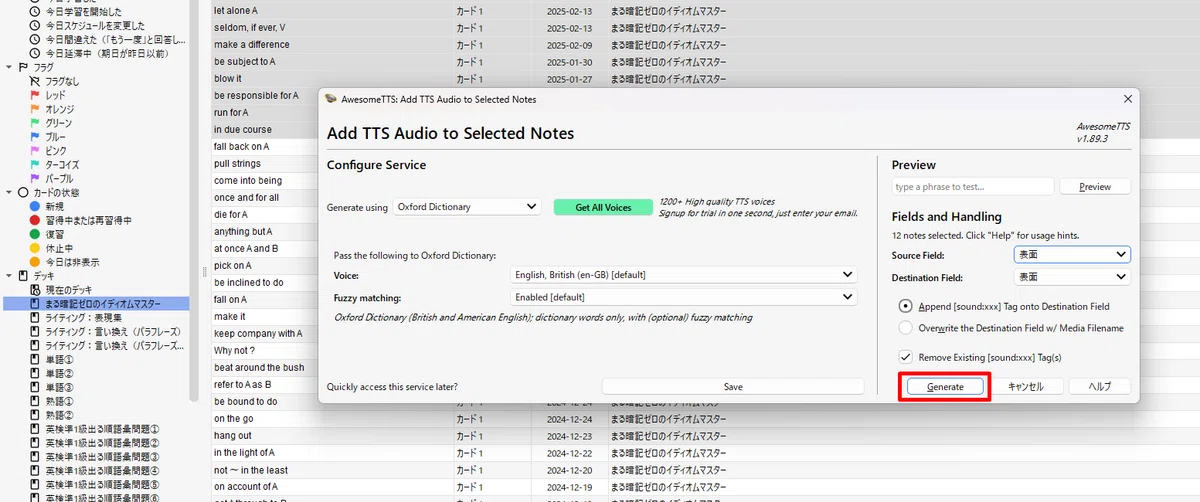This screenshot has height=502, width=1200.
Task: Click deck icon for 単語①
Action: coord(36,359)
